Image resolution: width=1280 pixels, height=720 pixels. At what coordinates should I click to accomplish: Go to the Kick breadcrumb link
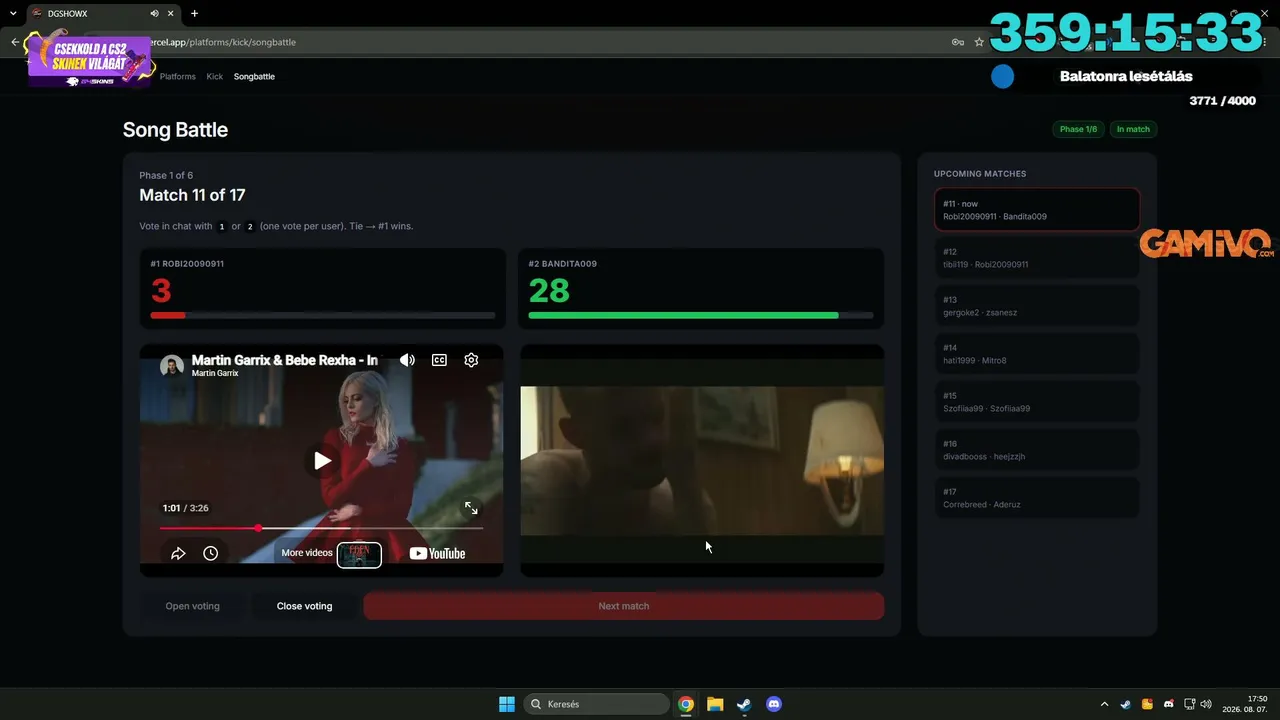click(215, 76)
